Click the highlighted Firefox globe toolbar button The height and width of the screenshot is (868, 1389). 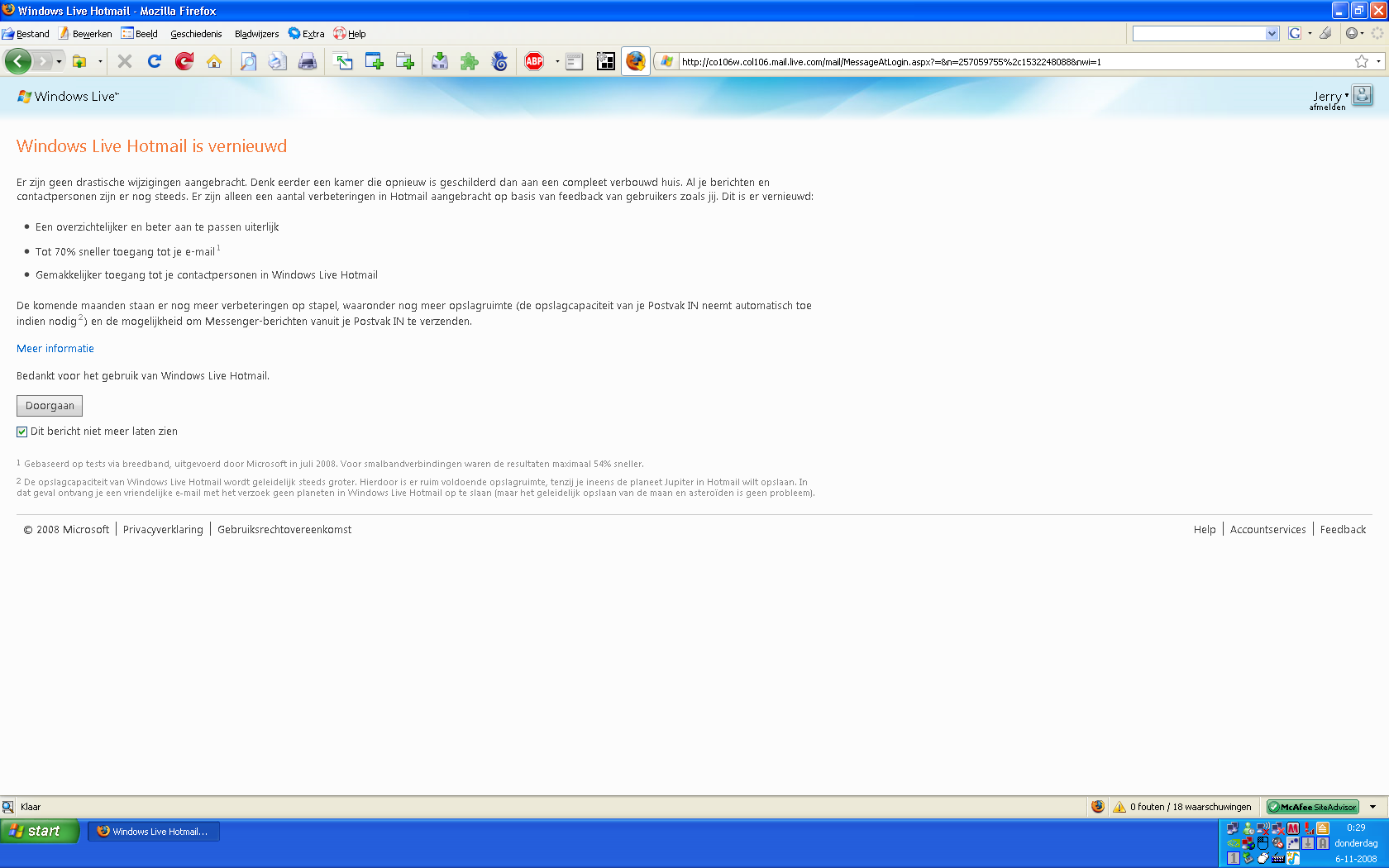click(636, 61)
